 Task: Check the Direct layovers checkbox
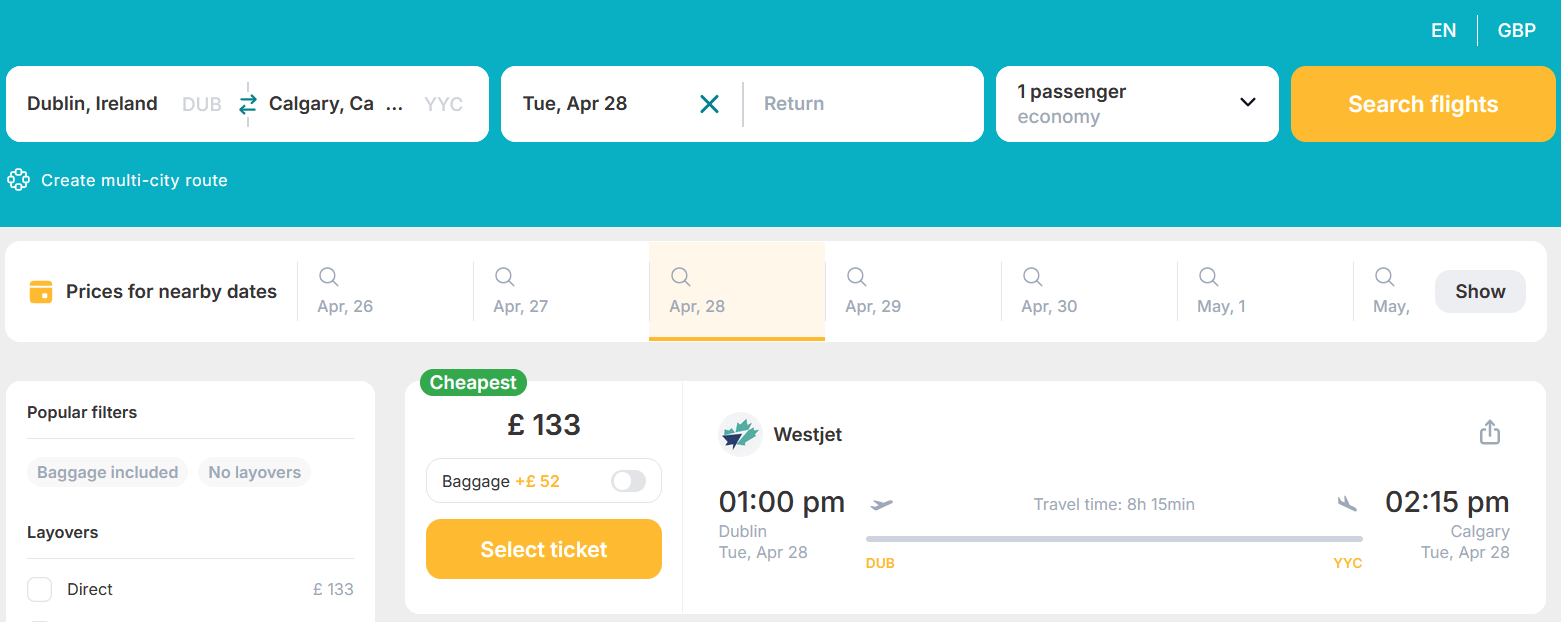pyautogui.click(x=40, y=589)
